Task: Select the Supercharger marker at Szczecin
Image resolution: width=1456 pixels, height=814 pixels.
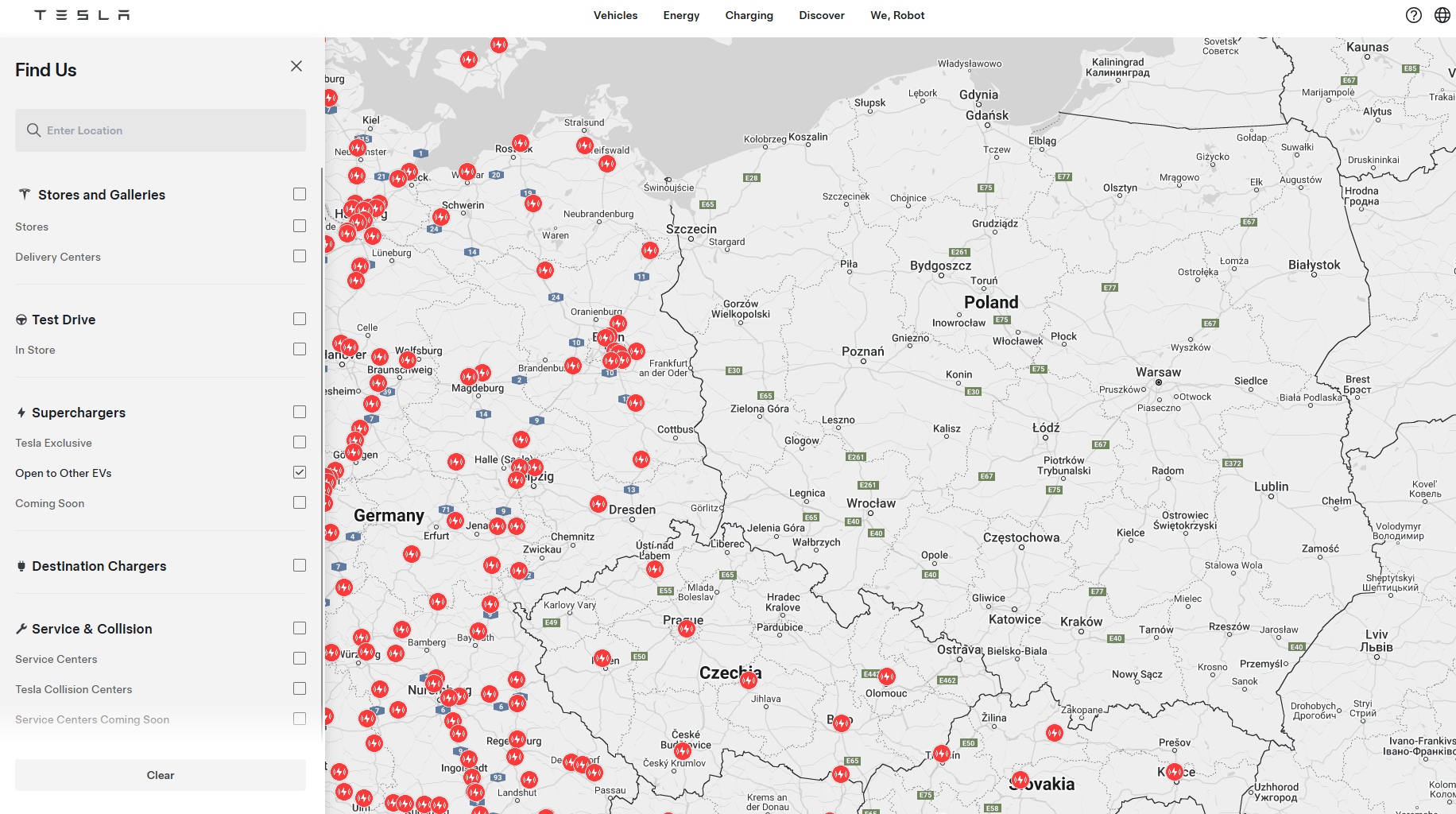Action: 650,250
